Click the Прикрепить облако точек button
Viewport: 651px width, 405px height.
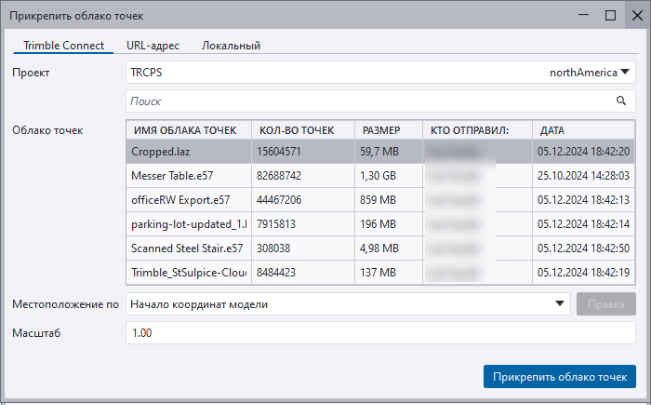559,377
